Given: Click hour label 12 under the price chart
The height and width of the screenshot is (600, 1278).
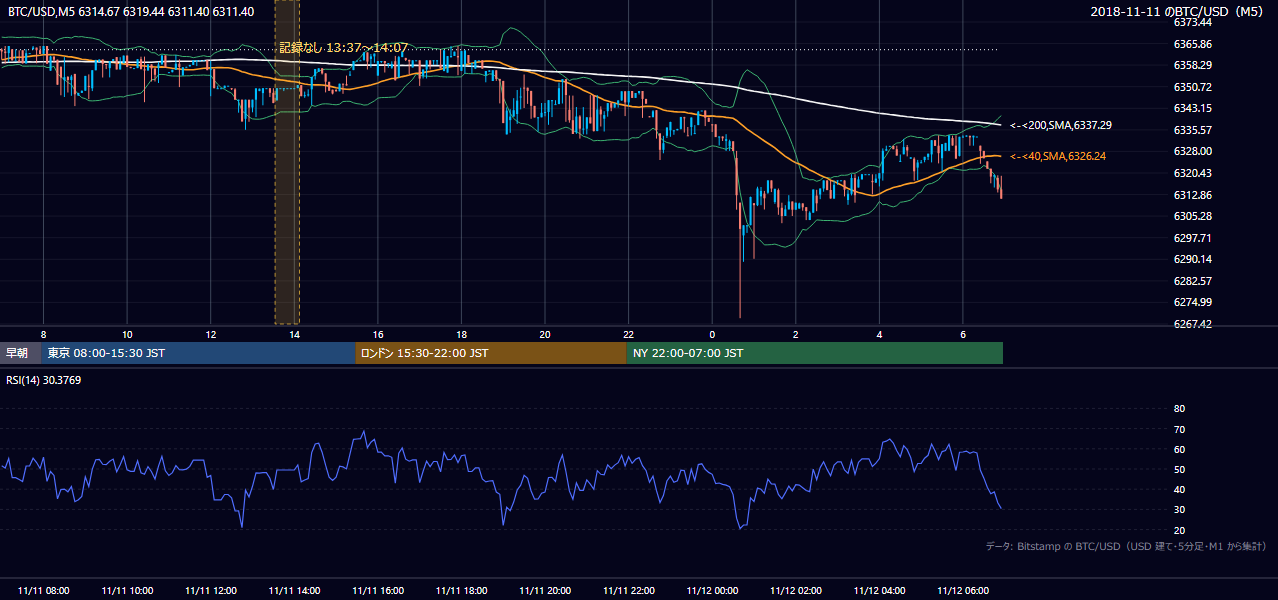Looking at the screenshot, I should [211, 334].
